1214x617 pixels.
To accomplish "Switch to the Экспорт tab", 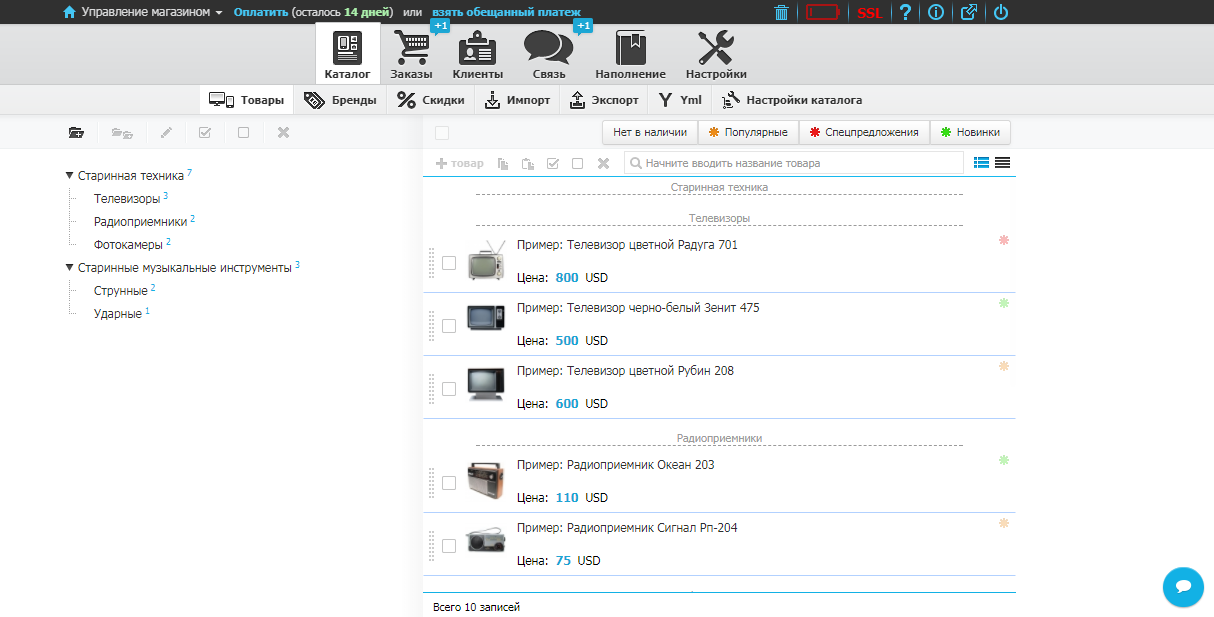I will (604, 100).
